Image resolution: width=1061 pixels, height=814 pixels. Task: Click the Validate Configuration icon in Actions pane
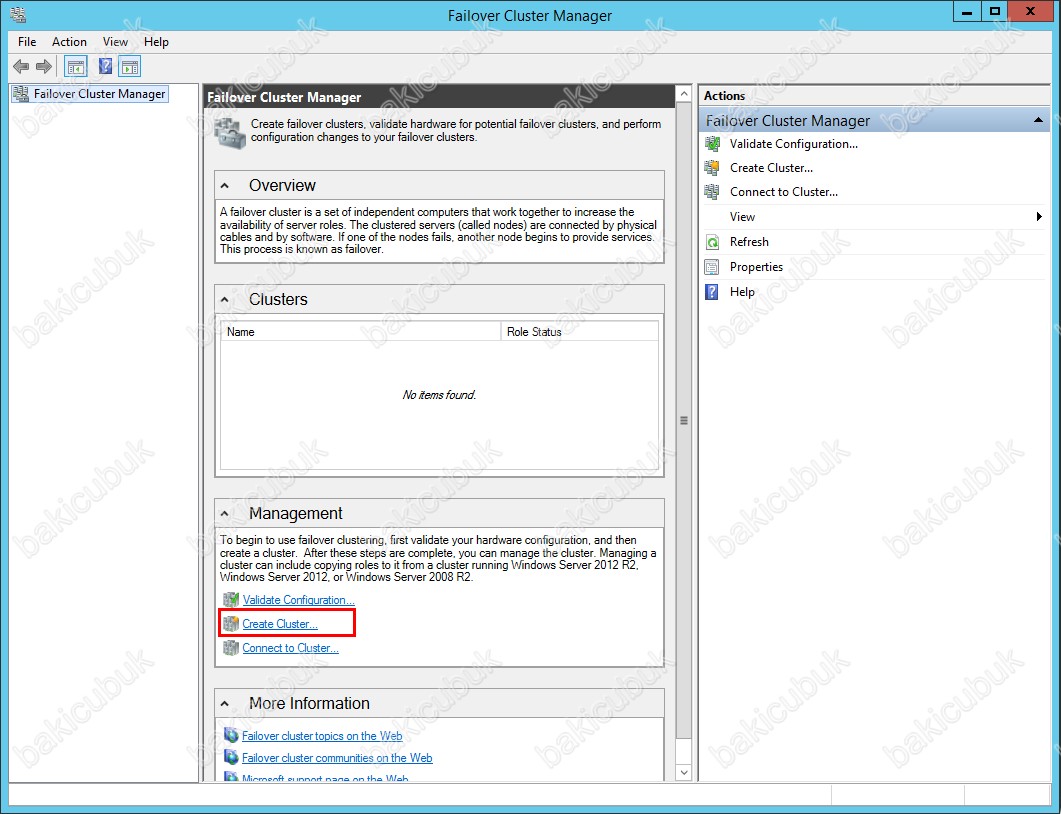pos(712,143)
